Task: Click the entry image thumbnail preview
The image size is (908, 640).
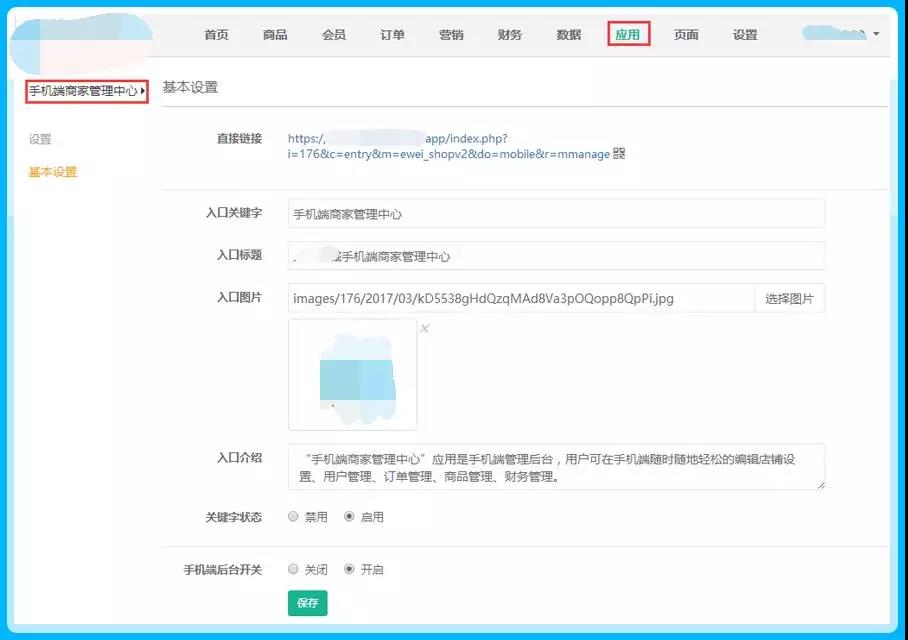Action: (352, 374)
